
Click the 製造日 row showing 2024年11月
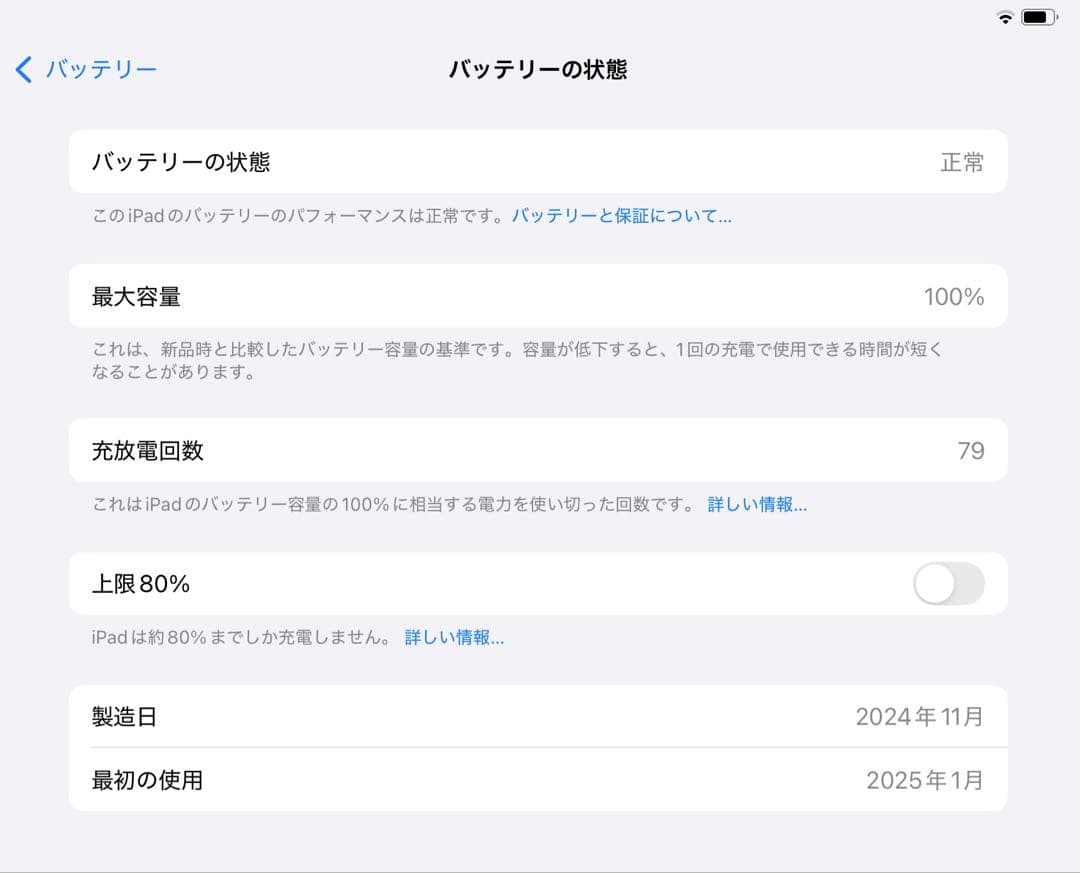(537, 716)
